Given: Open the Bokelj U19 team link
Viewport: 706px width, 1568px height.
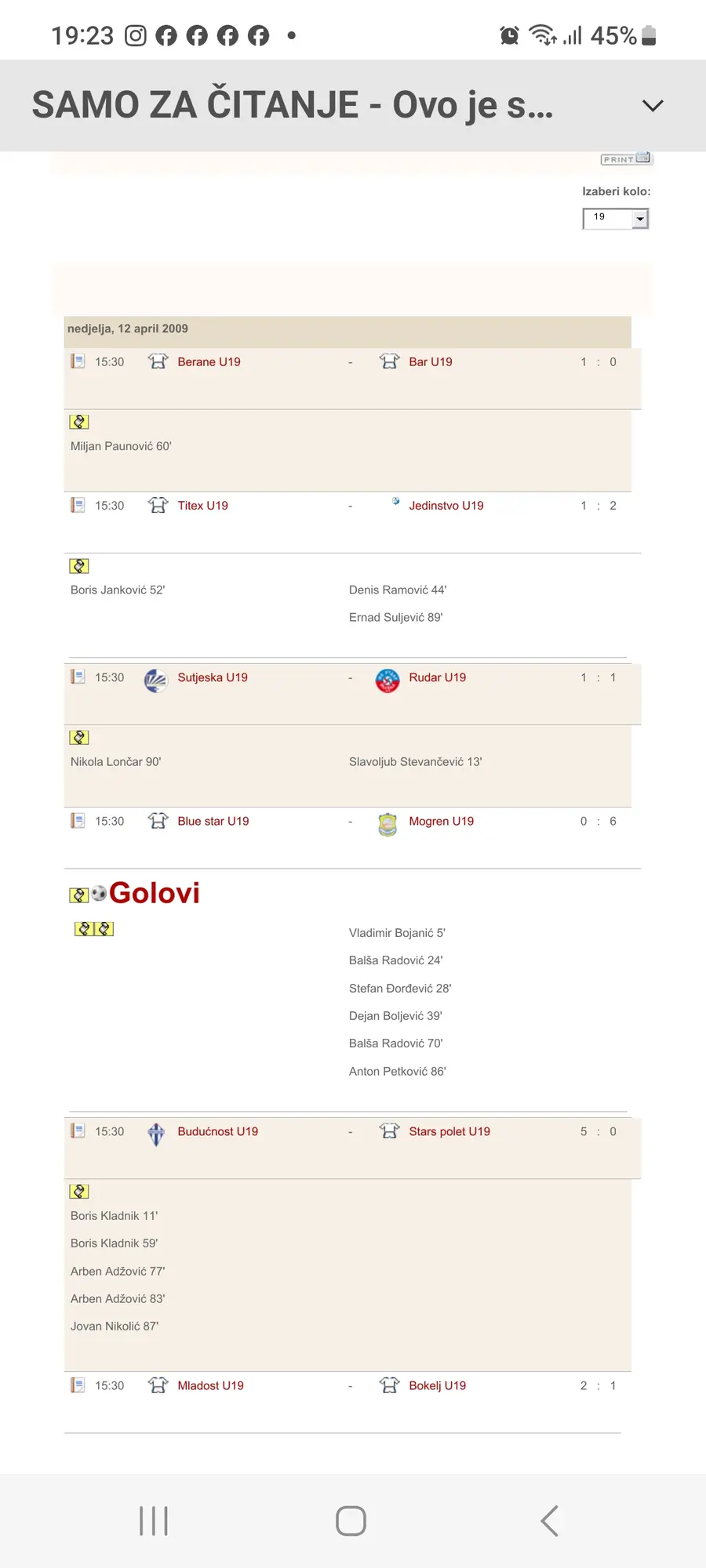Looking at the screenshot, I should click(438, 1385).
